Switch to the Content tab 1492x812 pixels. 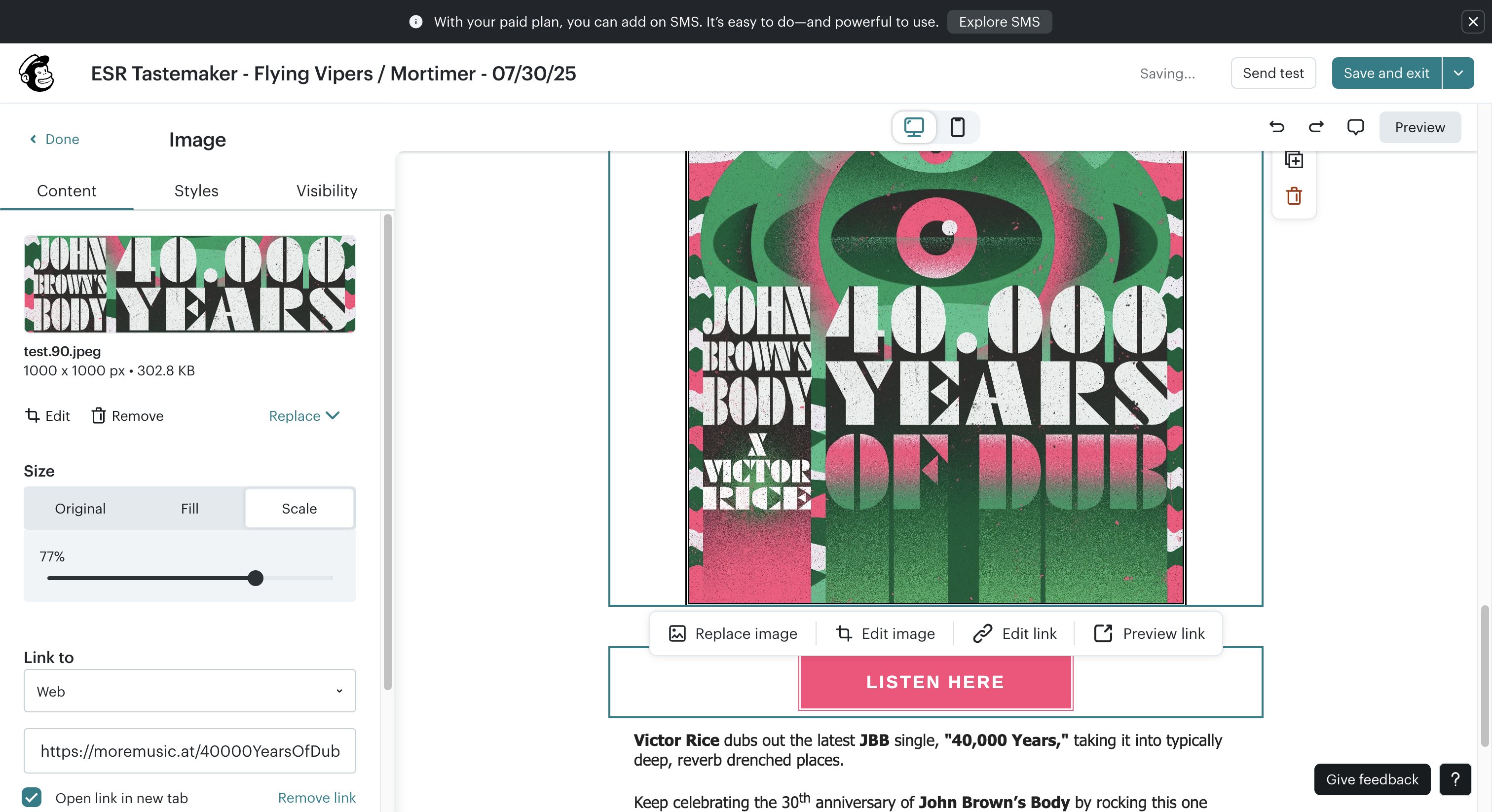click(67, 190)
